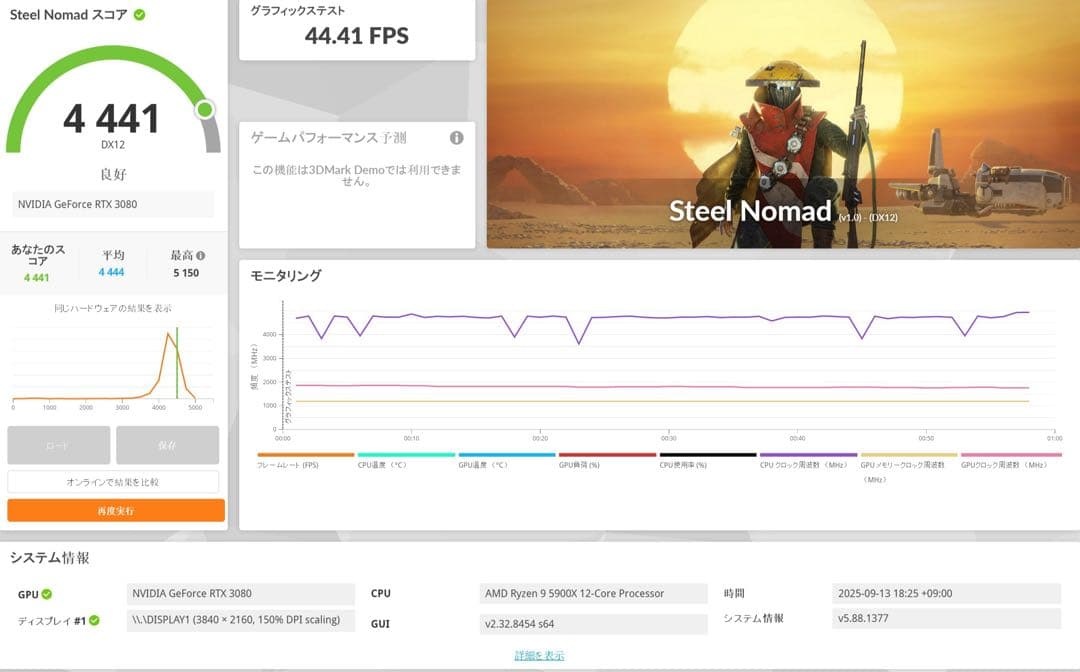Click the green verified badge beside Steel Nomad スコア

point(140,15)
